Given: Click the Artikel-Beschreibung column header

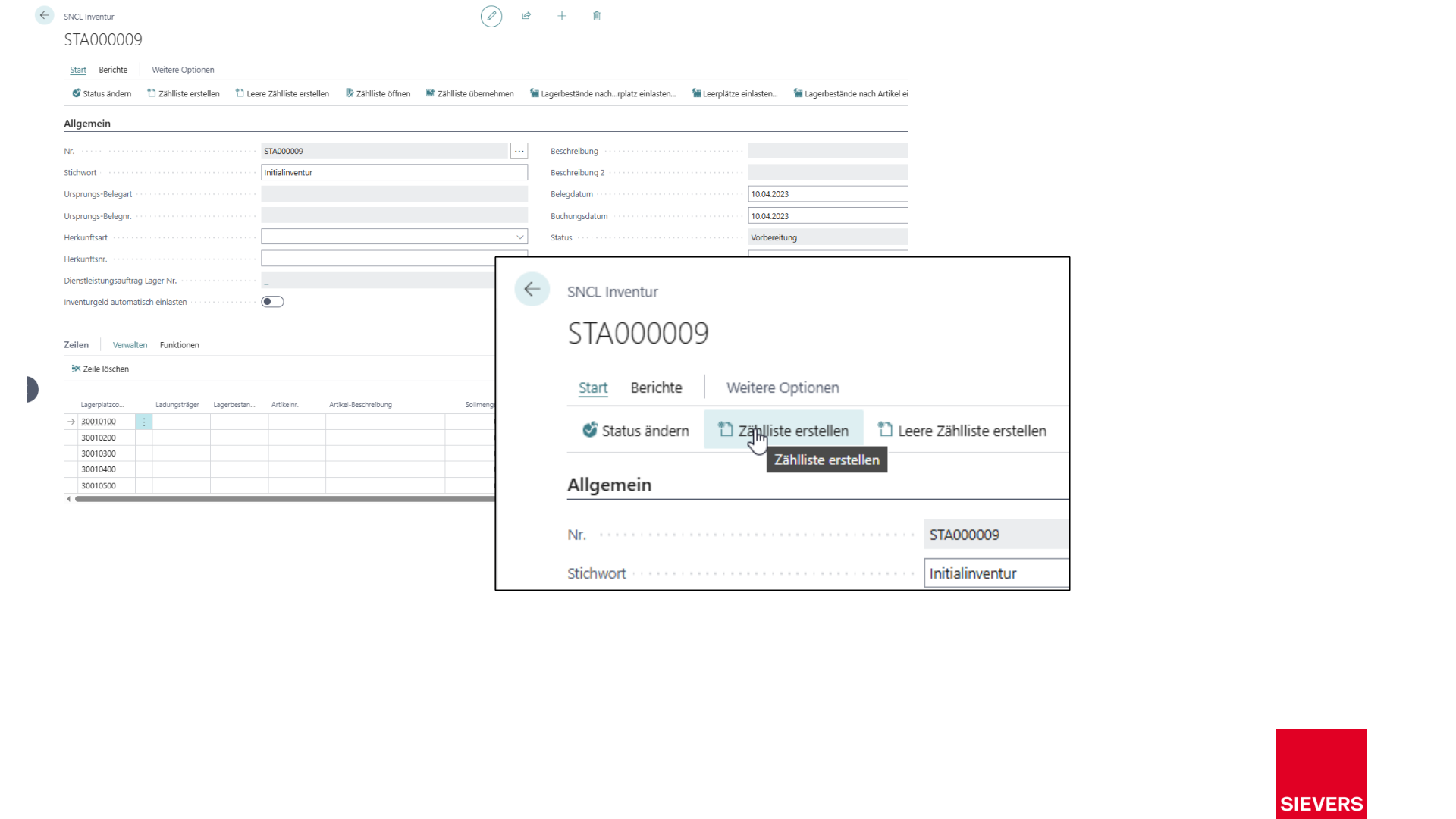Looking at the screenshot, I should [360, 405].
